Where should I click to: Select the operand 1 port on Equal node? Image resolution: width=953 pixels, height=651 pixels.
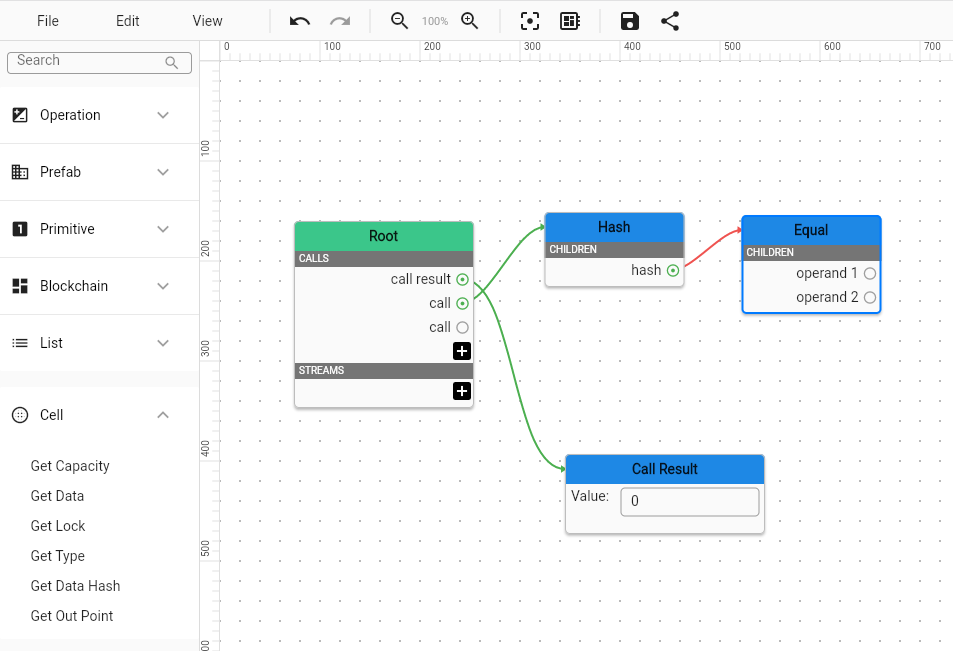[x=869, y=273]
